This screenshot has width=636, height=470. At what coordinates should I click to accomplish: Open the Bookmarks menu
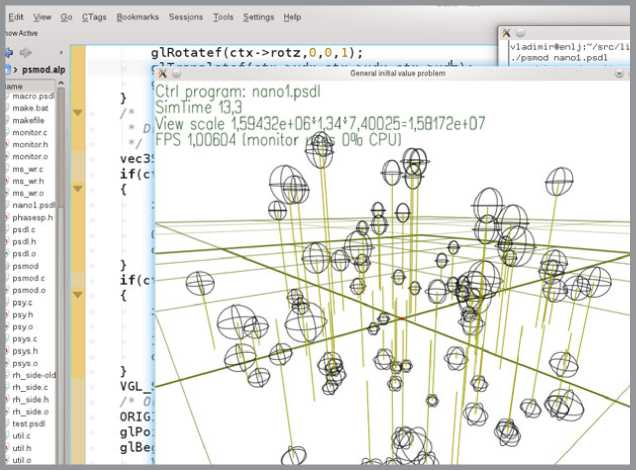click(138, 17)
